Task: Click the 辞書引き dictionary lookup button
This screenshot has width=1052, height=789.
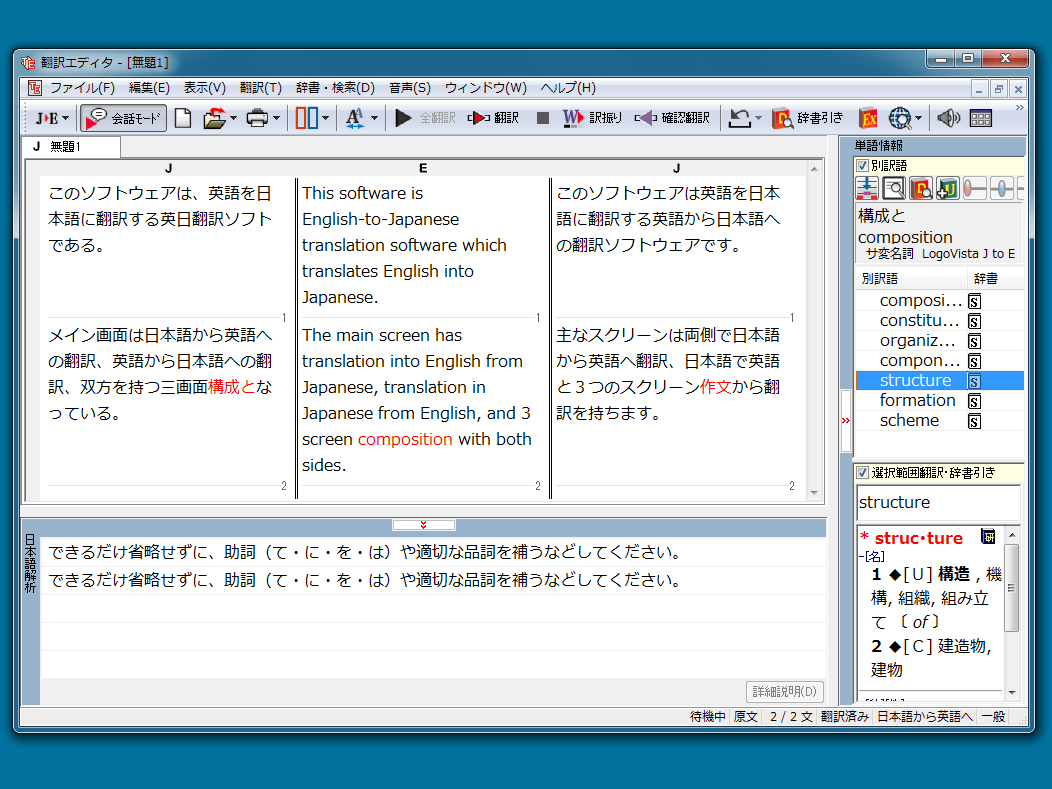Action: pos(807,118)
